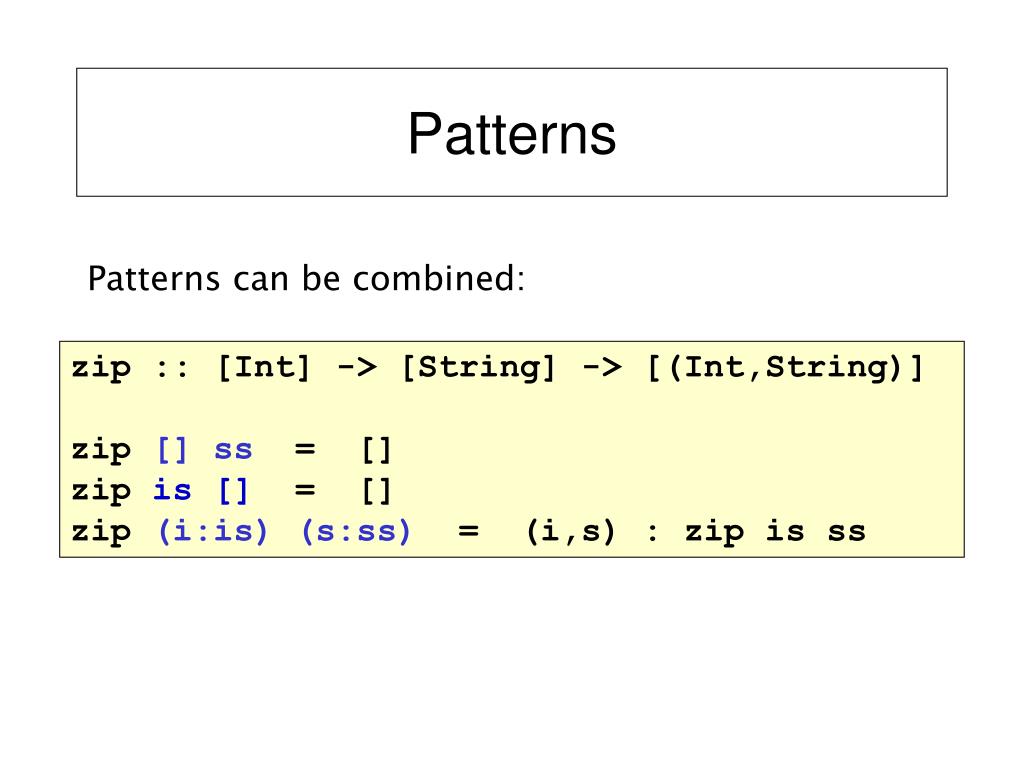Screen dimensions: 1024x768
Task: Click the recursive "zip is ss" call
Action: pyautogui.click(x=775, y=532)
